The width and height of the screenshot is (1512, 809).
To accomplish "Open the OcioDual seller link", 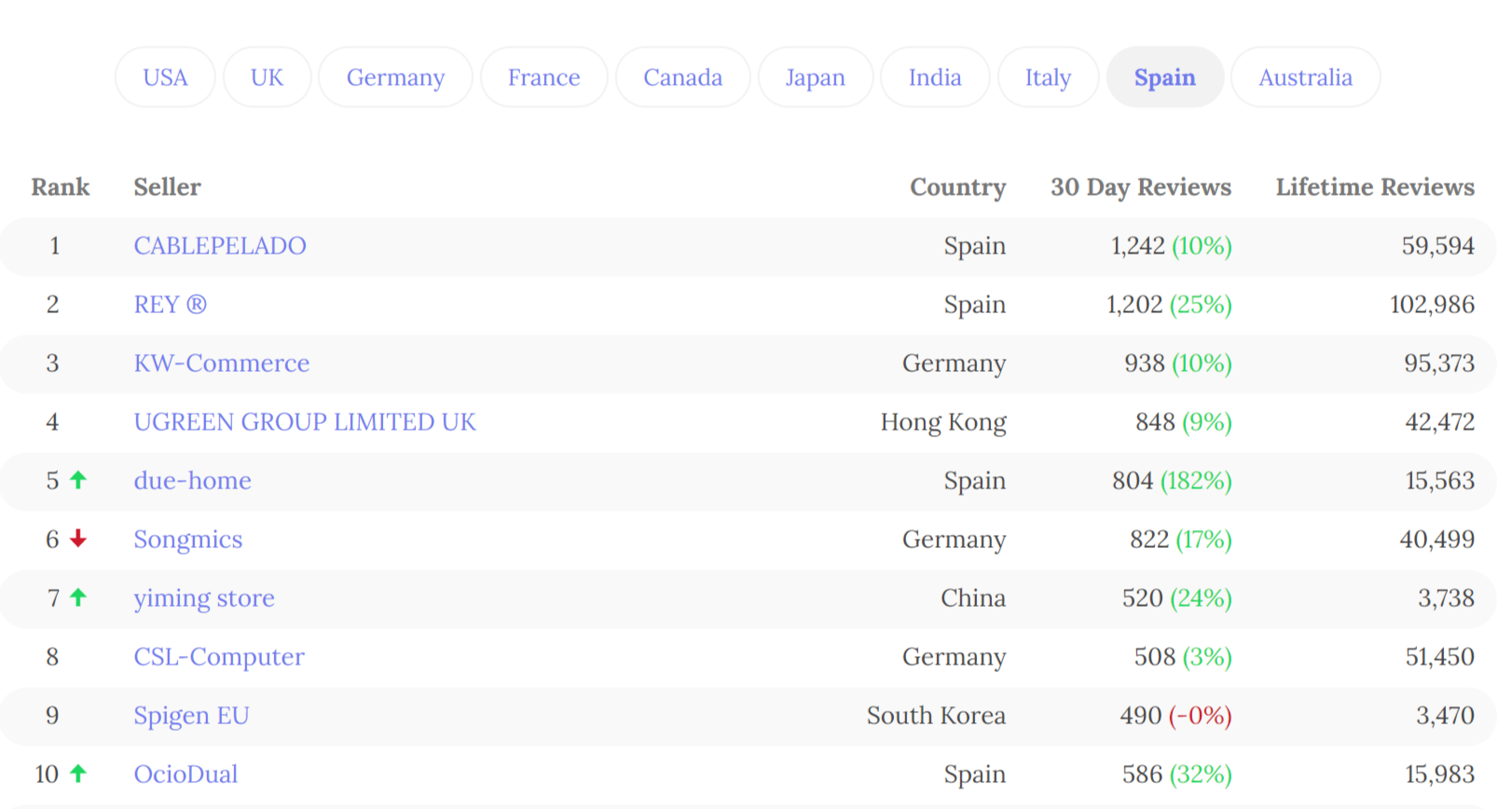I will 186,775.
